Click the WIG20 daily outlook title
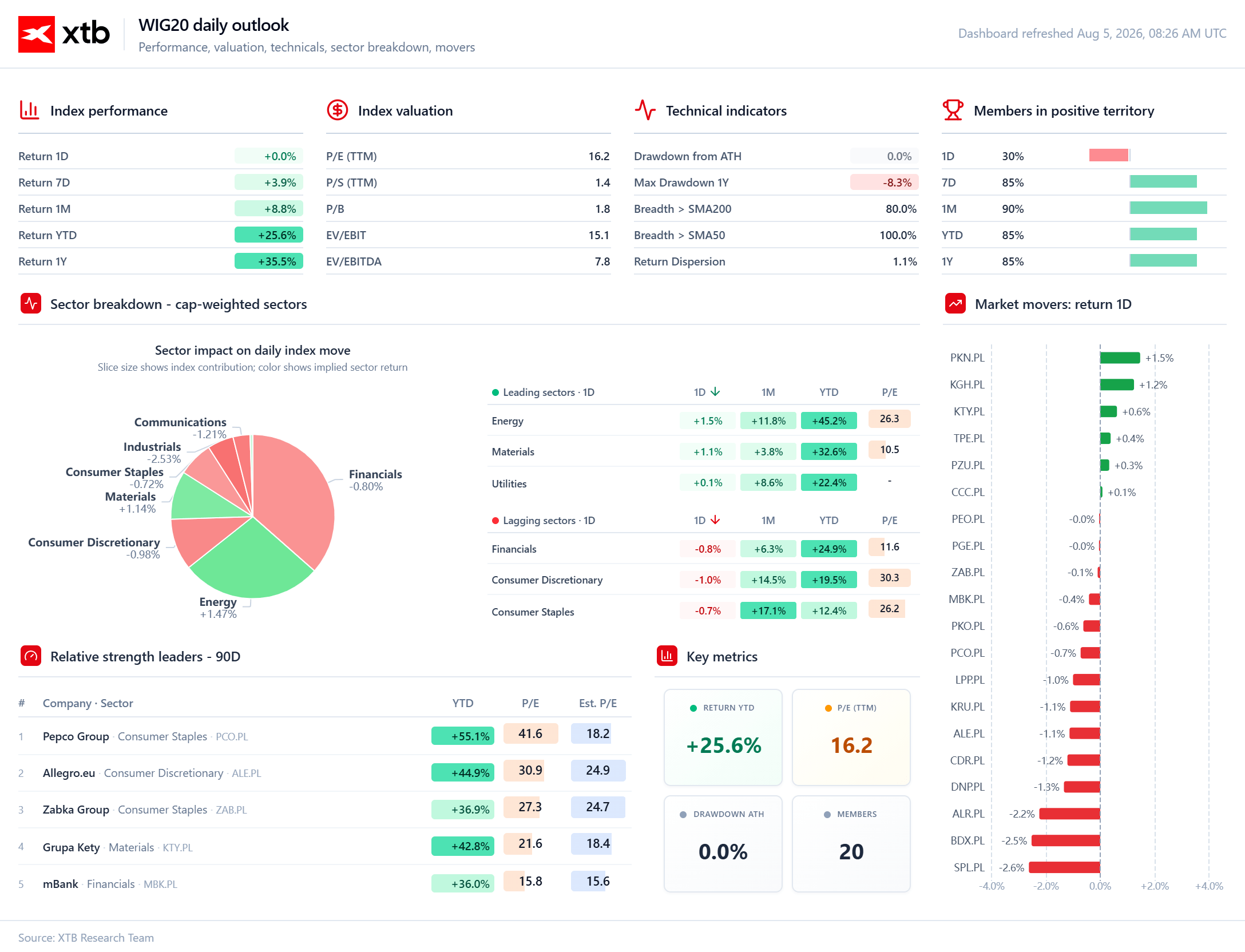 tap(213, 25)
